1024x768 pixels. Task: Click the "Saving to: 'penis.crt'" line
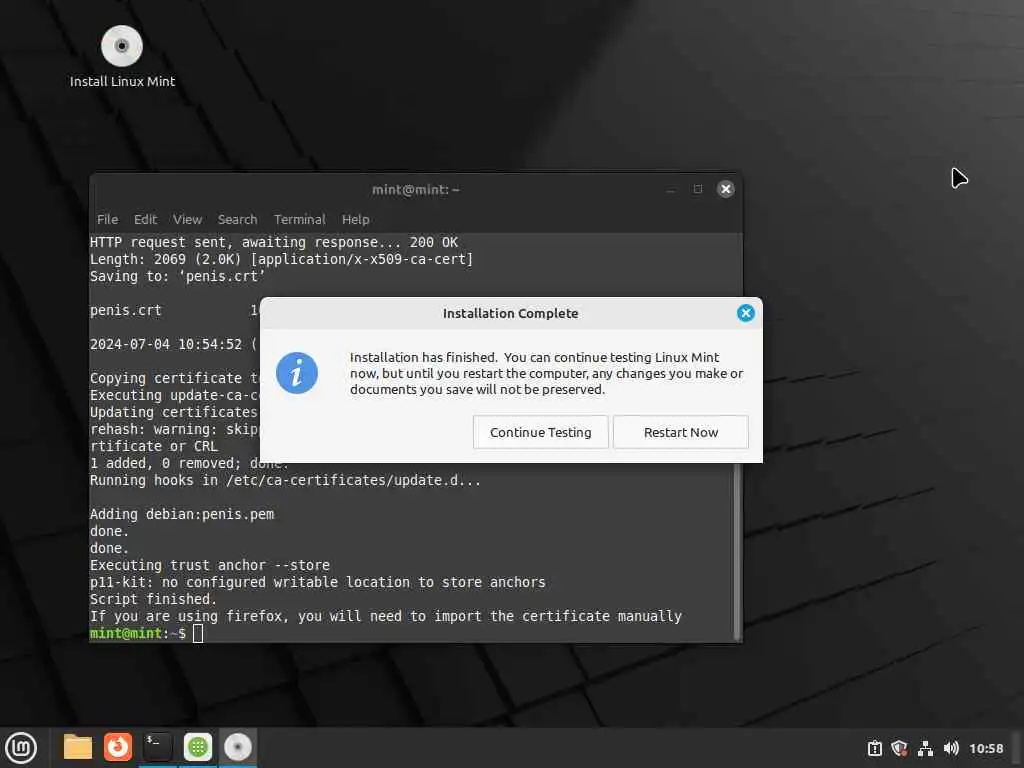(178, 276)
